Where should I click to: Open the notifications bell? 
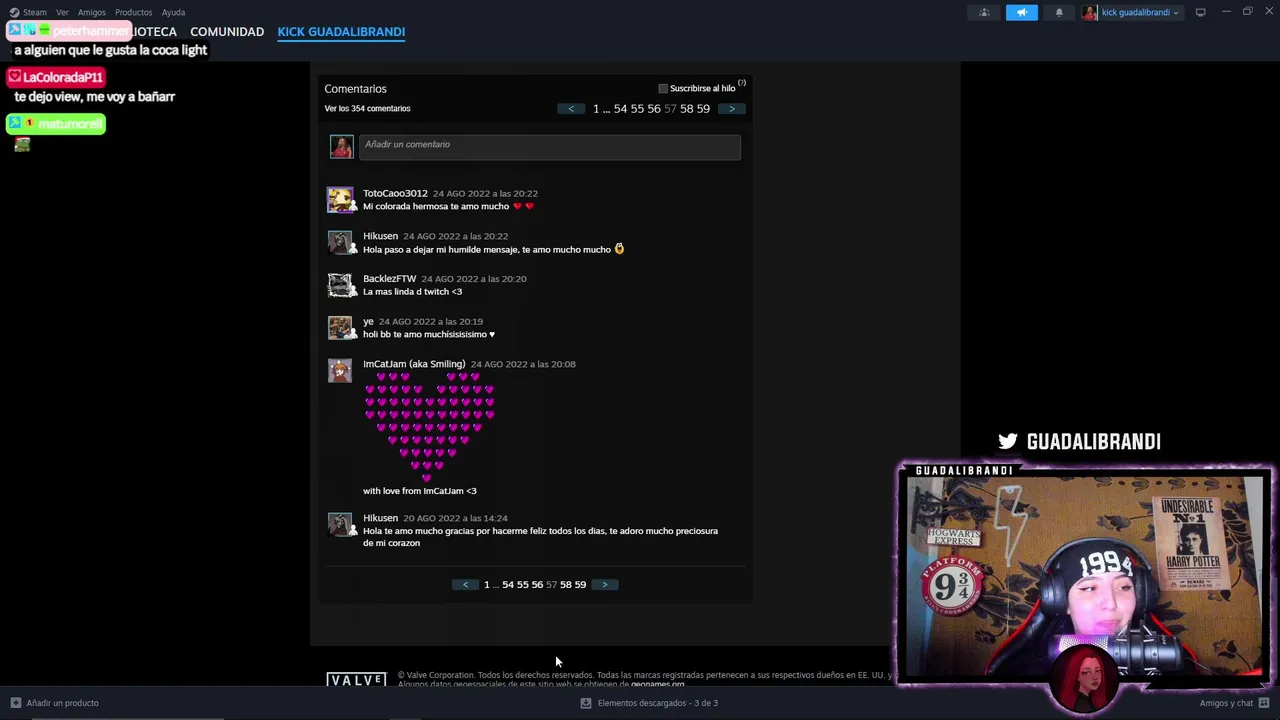tap(1059, 12)
